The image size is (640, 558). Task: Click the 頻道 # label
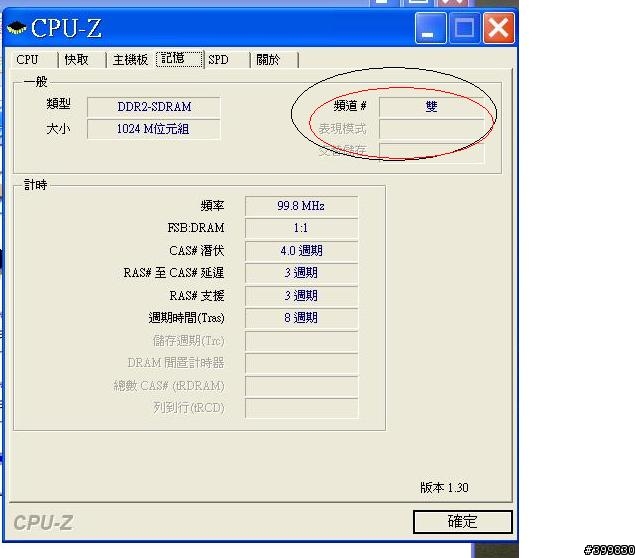pyautogui.click(x=350, y=106)
